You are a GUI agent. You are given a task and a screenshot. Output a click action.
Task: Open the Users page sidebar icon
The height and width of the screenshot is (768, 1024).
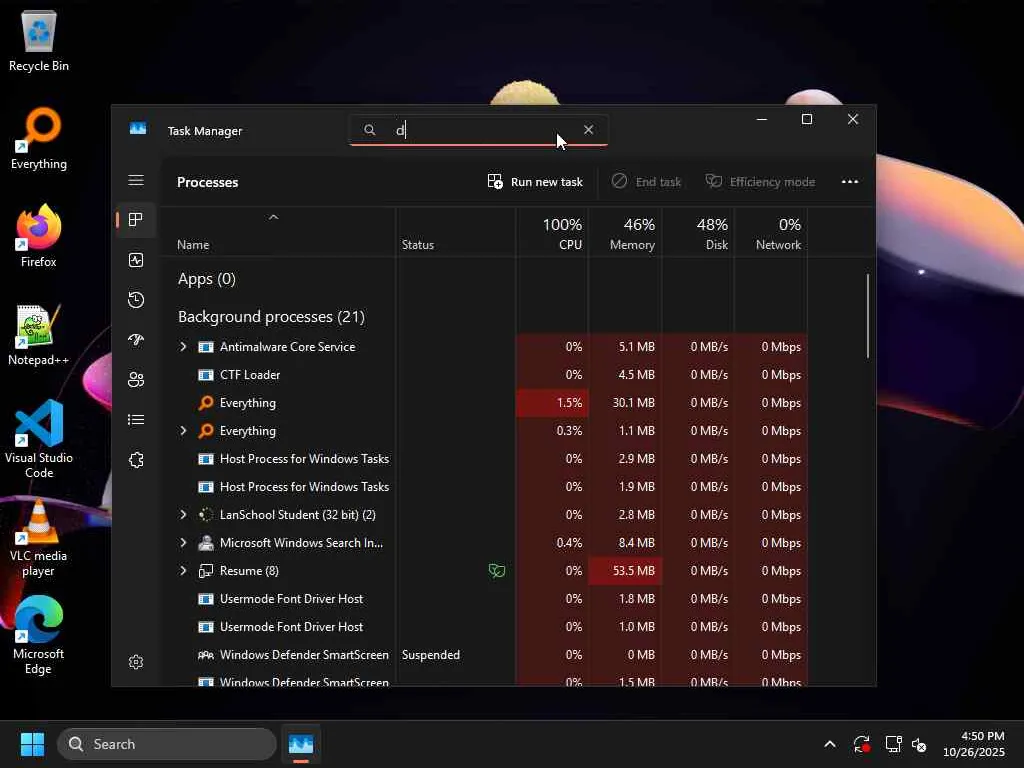(136, 379)
